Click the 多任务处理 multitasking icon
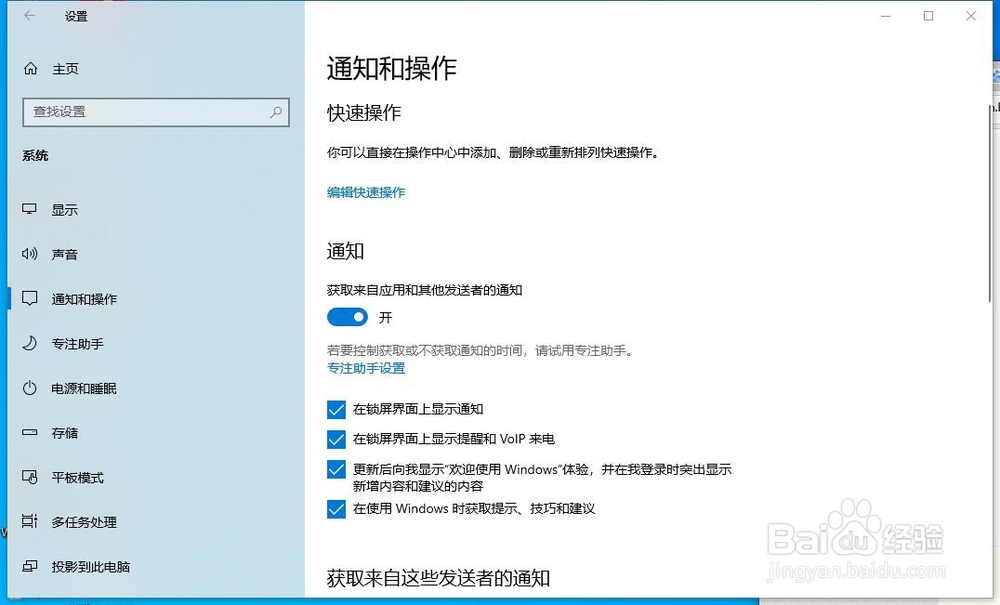This screenshot has width=1000, height=605. (31, 522)
